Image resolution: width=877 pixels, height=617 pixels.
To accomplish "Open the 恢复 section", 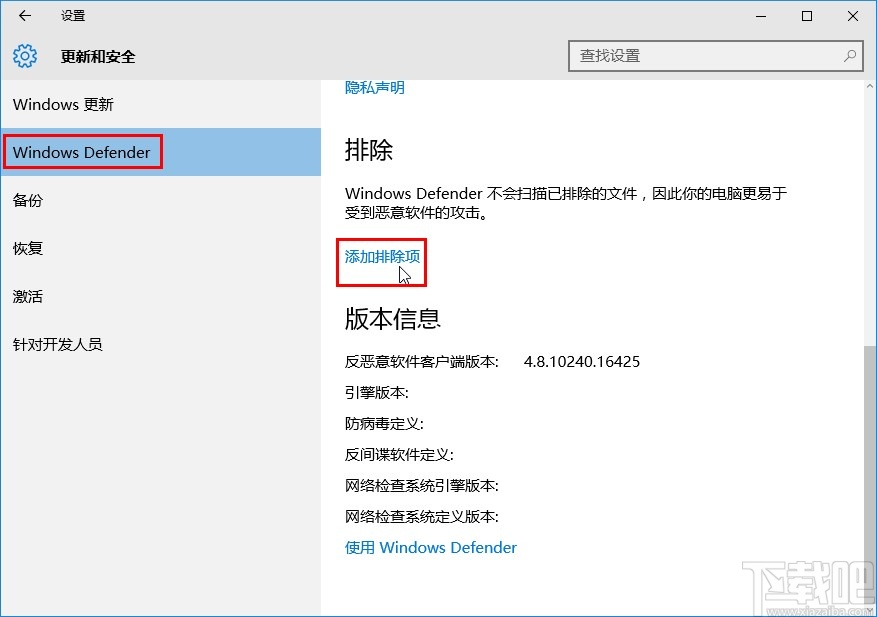I will click(x=27, y=248).
